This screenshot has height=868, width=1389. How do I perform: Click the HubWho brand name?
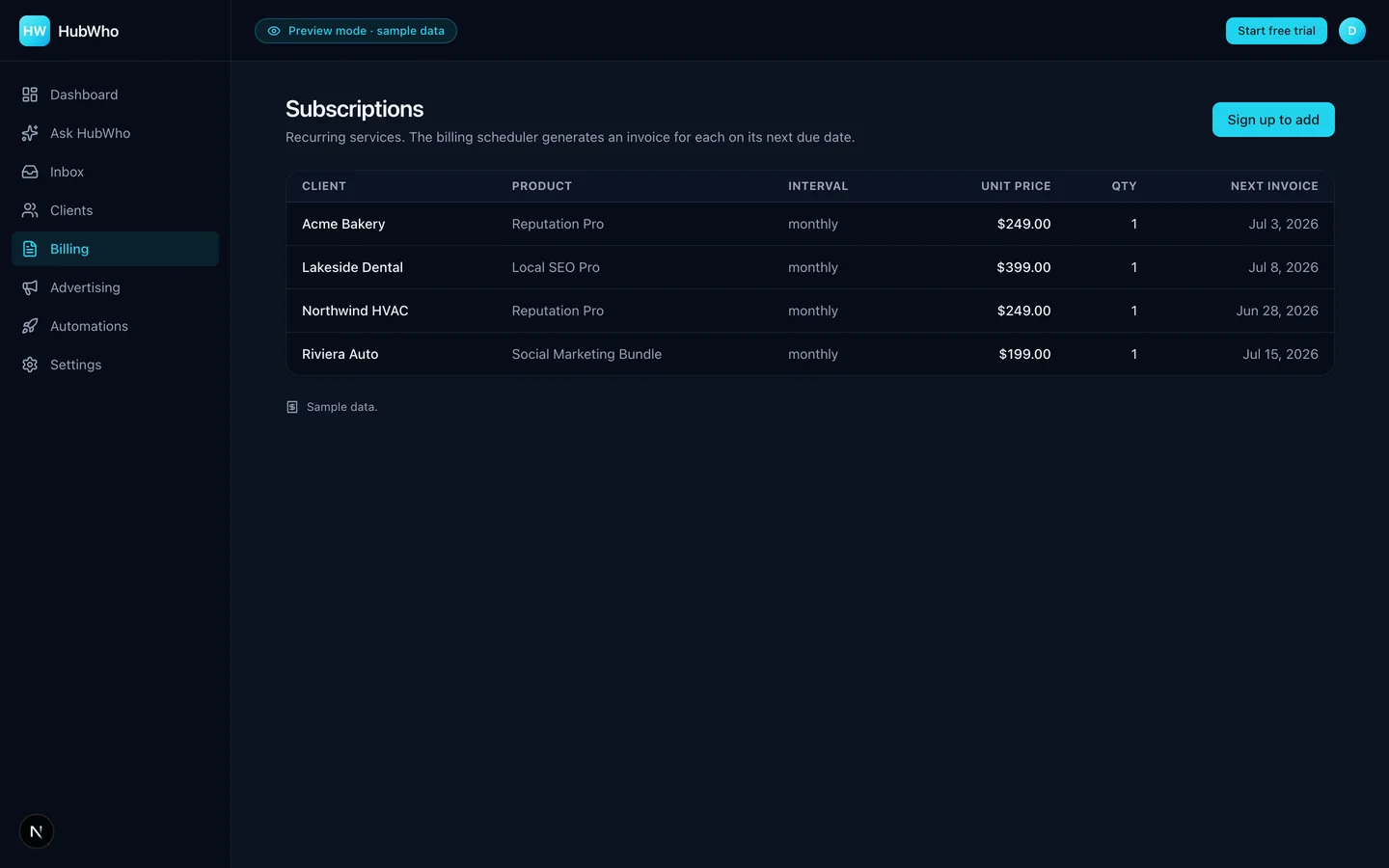[x=89, y=31]
